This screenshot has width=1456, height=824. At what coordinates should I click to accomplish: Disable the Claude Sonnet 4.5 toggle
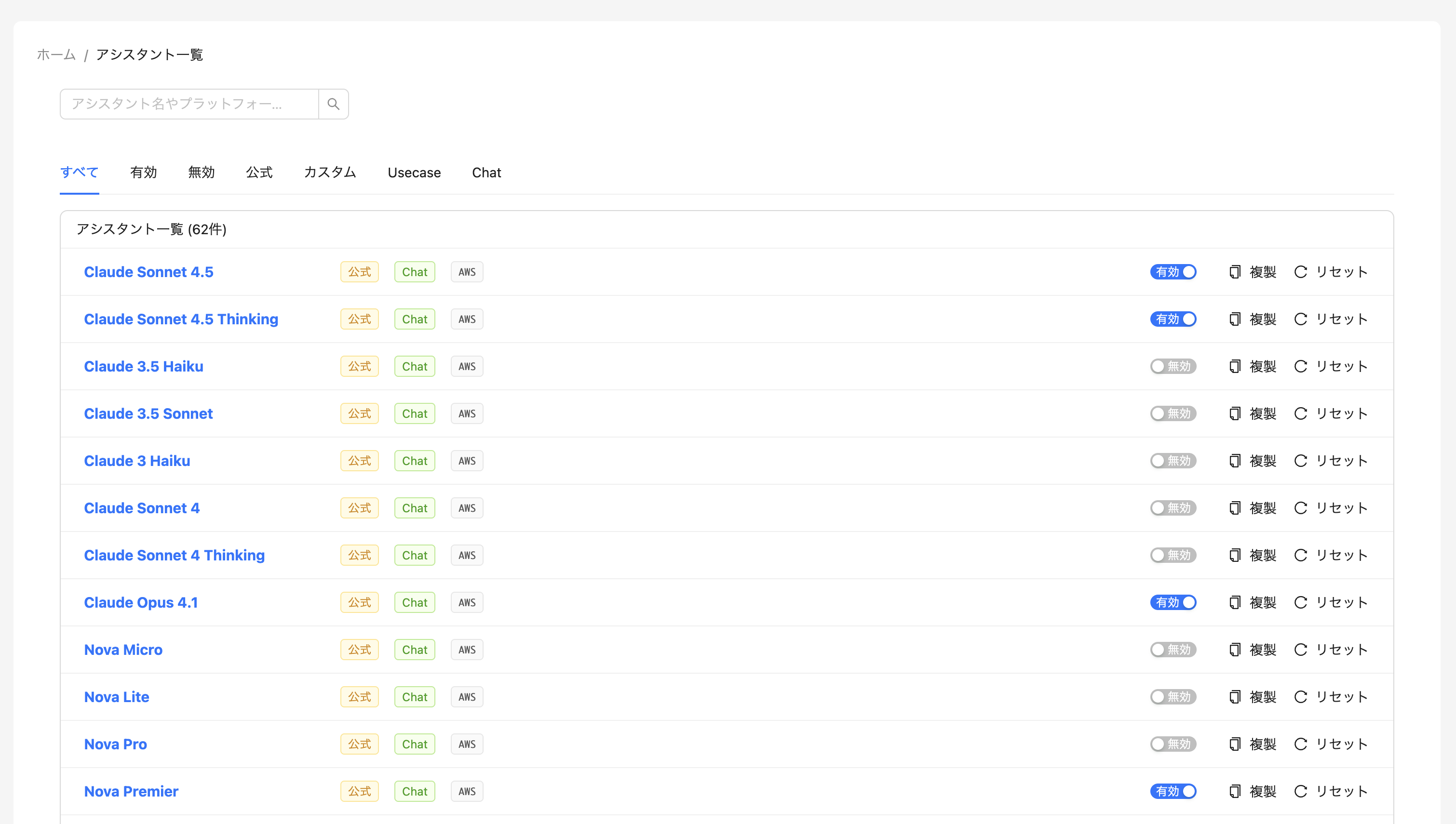click(1173, 272)
